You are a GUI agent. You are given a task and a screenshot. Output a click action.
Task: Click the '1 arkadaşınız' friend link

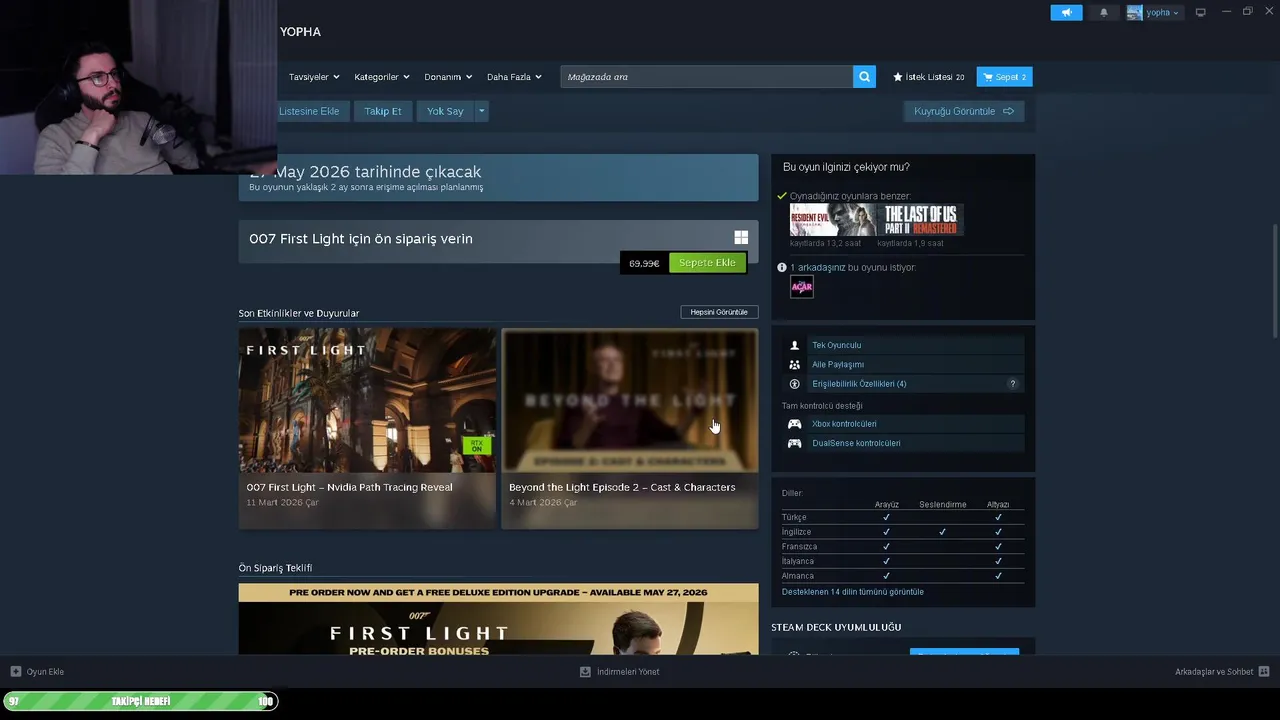pyautogui.click(x=818, y=268)
